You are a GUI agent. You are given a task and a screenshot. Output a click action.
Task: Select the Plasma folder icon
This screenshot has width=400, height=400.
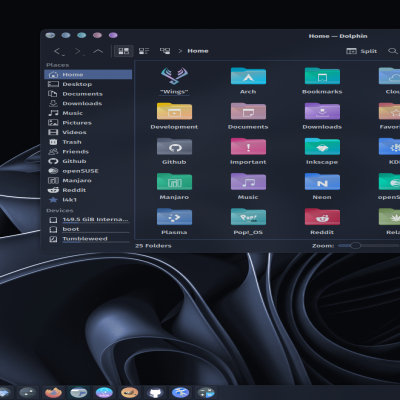tap(174, 217)
